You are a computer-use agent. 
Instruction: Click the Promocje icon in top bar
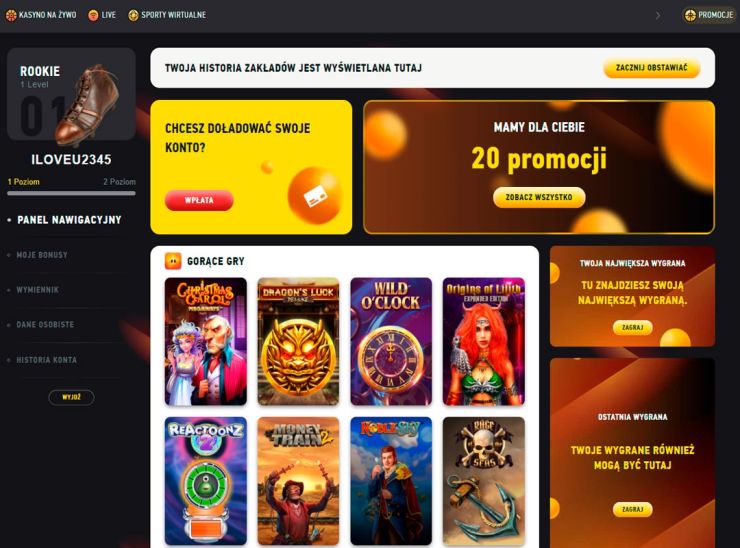[690, 15]
